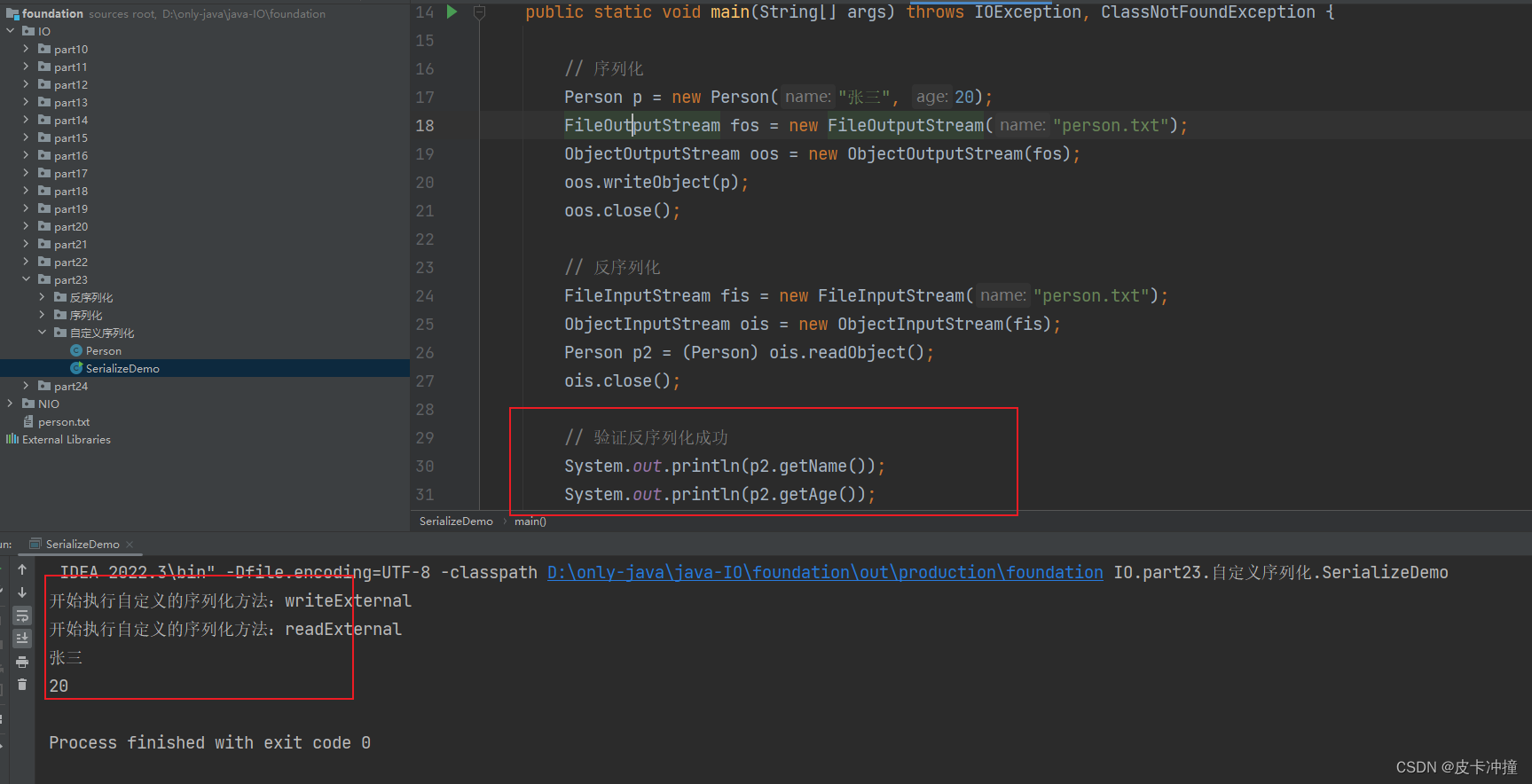Image resolution: width=1532 pixels, height=784 pixels.
Task: Toggle scroll to end in Run console
Action: [x=22, y=638]
